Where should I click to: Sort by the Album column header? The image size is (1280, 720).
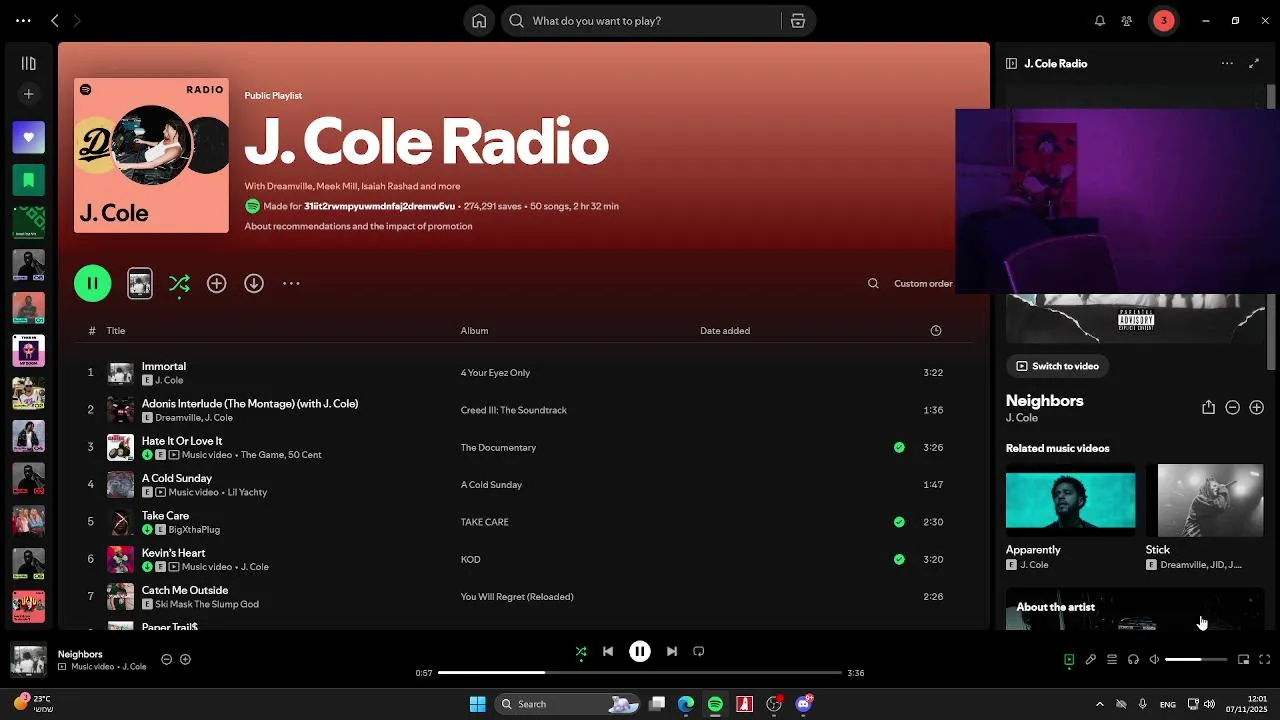(474, 331)
